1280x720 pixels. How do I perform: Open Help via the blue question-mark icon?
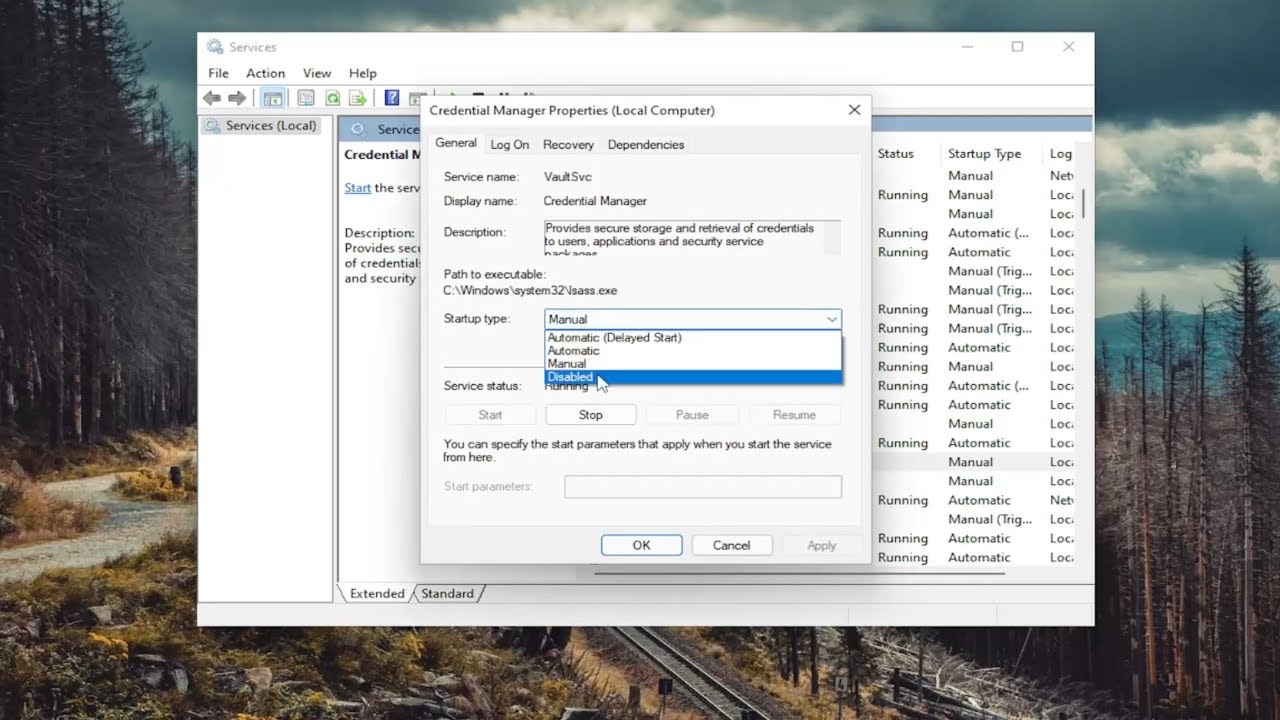[392, 98]
